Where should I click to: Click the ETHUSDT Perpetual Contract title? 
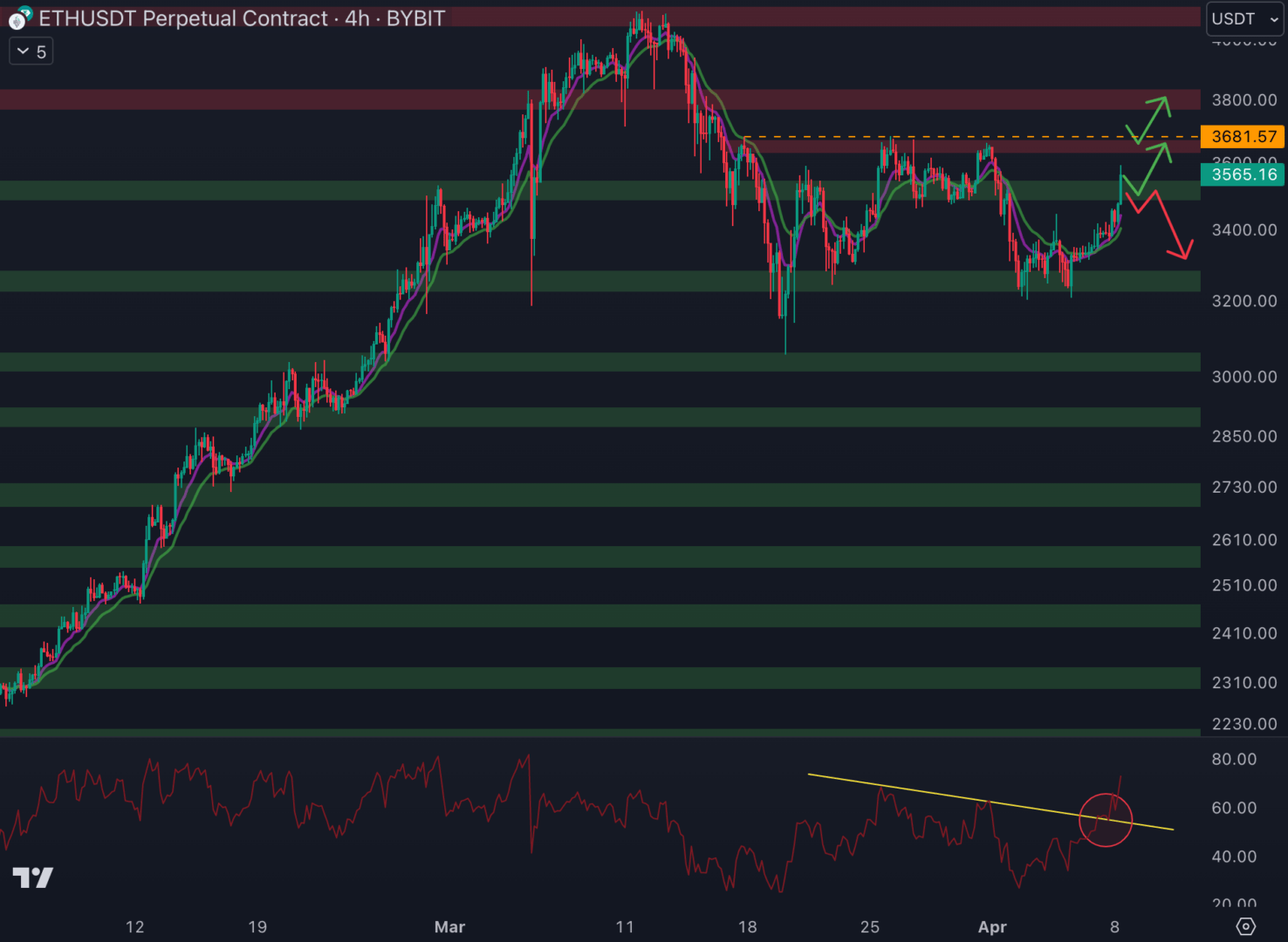[x=183, y=18]
